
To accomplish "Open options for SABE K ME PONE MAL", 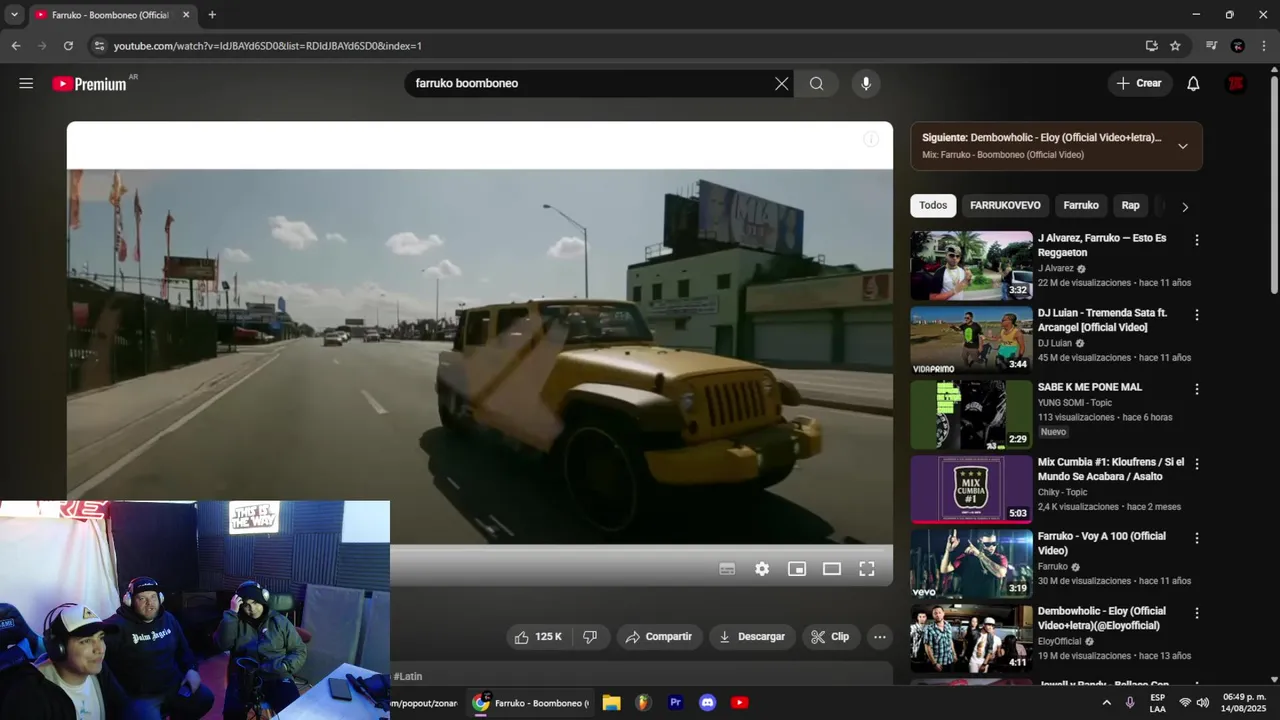I will 1196,389.
